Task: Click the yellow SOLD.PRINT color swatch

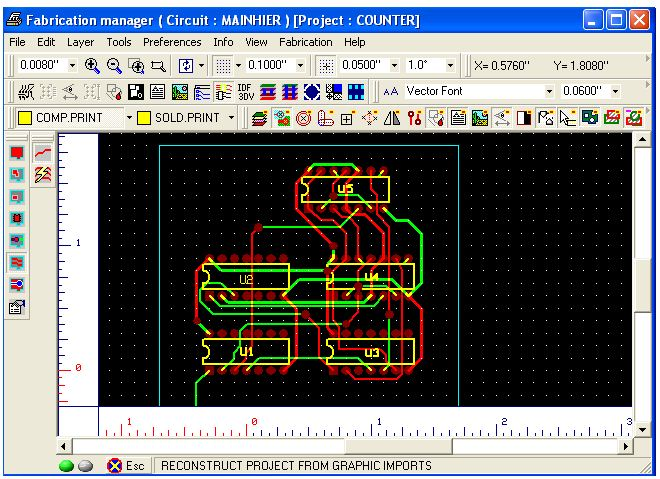Action: click(x=144, y=118)
